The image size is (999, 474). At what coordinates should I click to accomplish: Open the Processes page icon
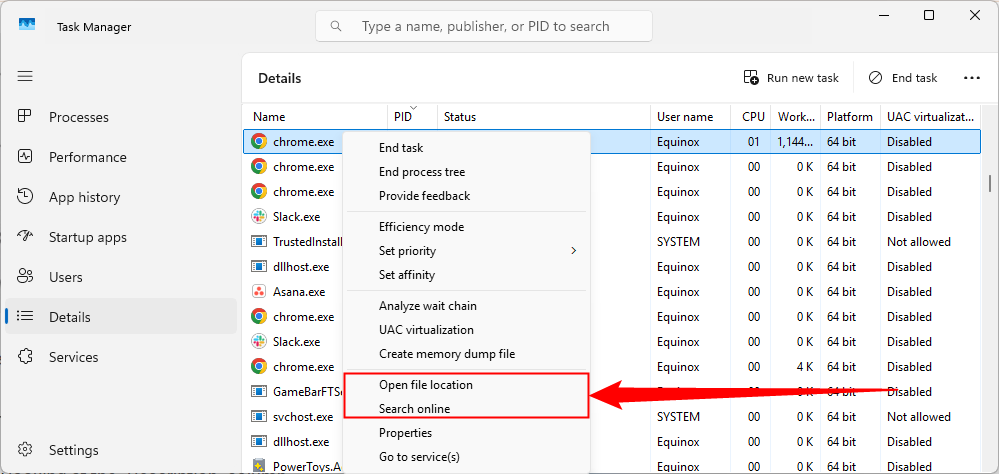coord(26,117)
